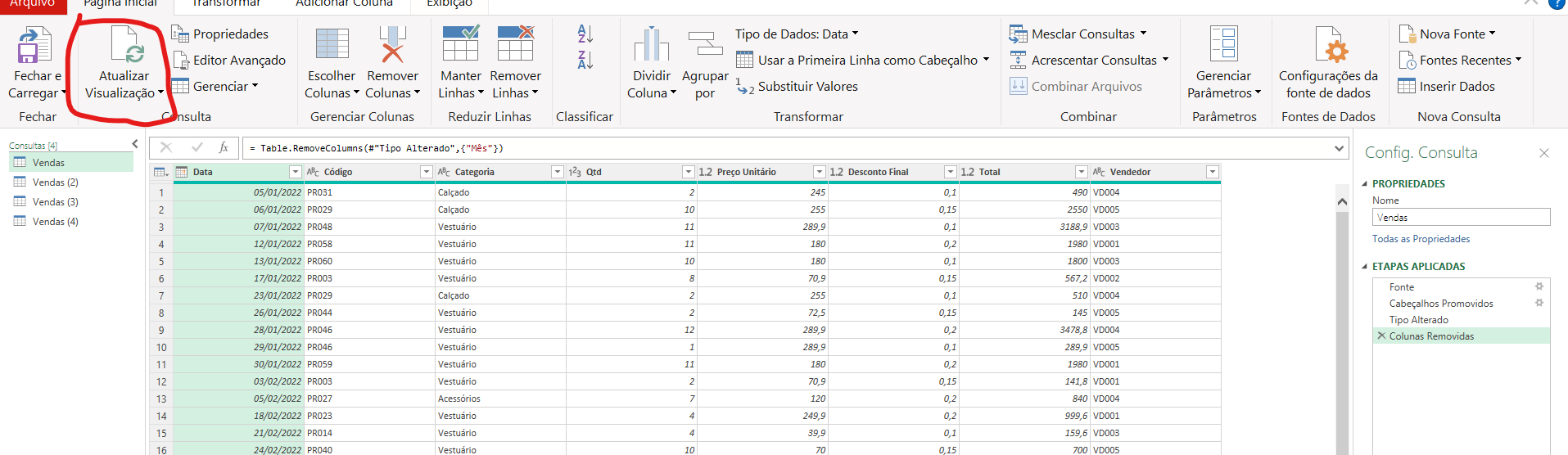Expand the Tipo de Dados: Data dropdown

pyautogui.click(x=855, y=34)
